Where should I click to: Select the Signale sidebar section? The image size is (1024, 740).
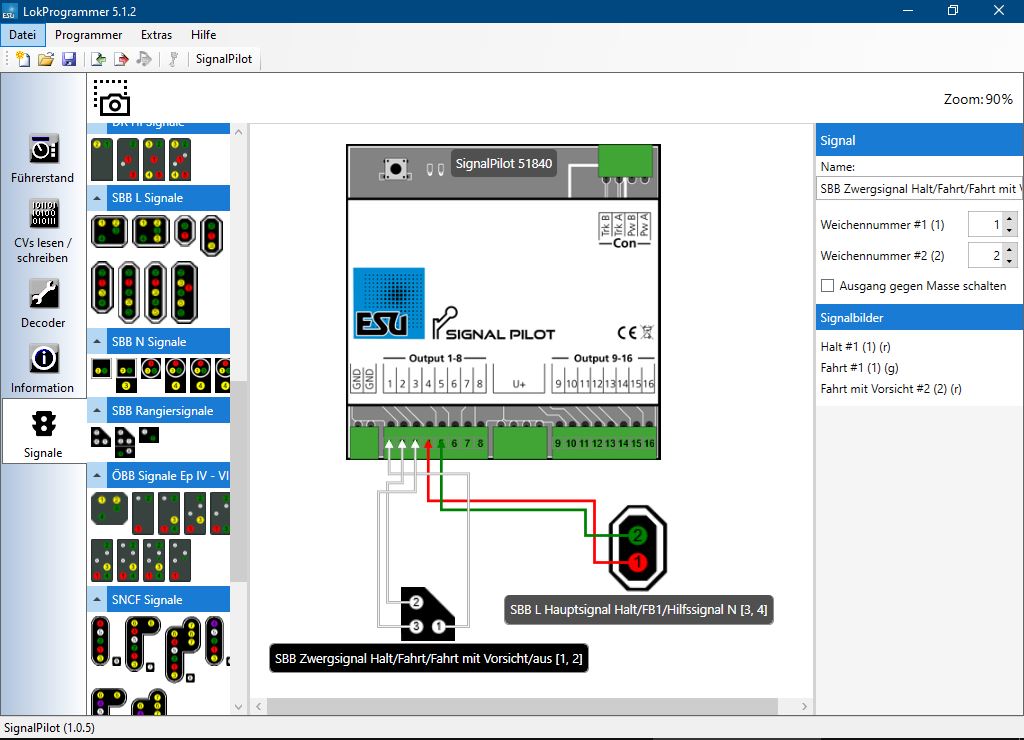pos(43,432)
